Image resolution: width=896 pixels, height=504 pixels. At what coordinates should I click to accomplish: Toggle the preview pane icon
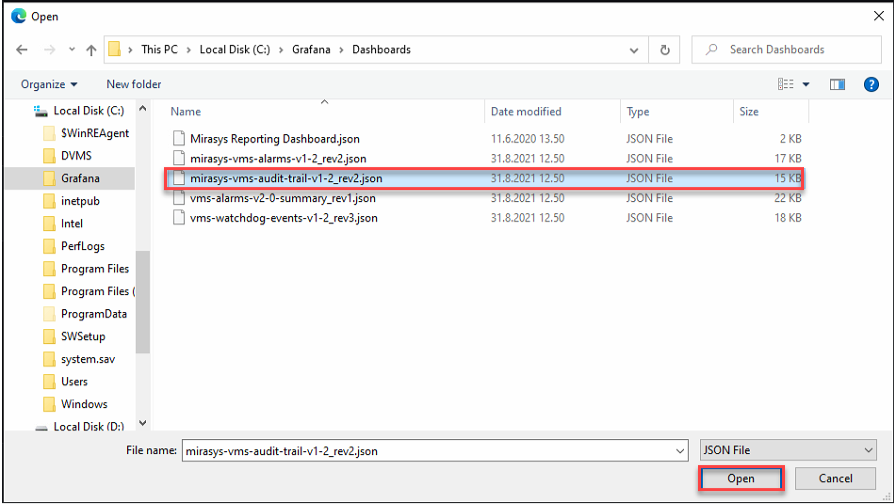[x=837, y=85]
